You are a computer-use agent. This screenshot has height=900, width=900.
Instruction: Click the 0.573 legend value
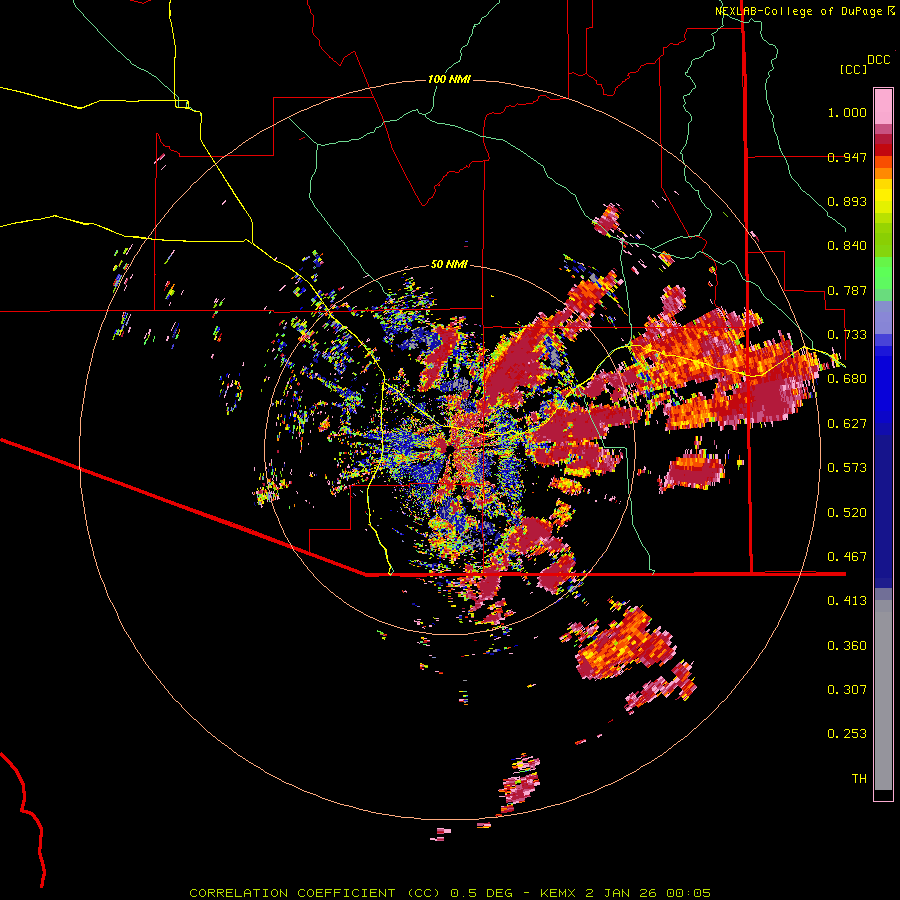pyautogui.click(x=847, y=468)
